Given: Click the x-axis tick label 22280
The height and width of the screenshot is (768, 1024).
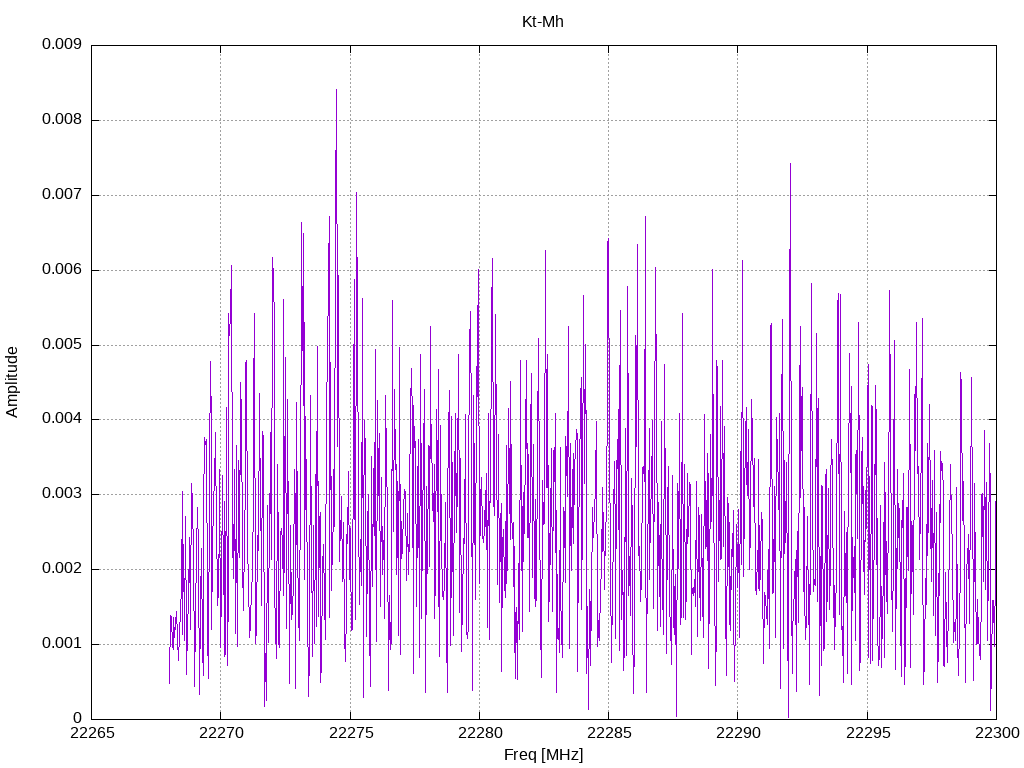Looking at the screenshot, I should pos(480,733).
